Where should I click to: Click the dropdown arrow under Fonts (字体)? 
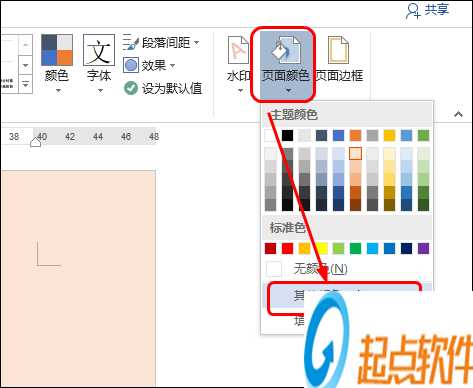pos(100,90)
